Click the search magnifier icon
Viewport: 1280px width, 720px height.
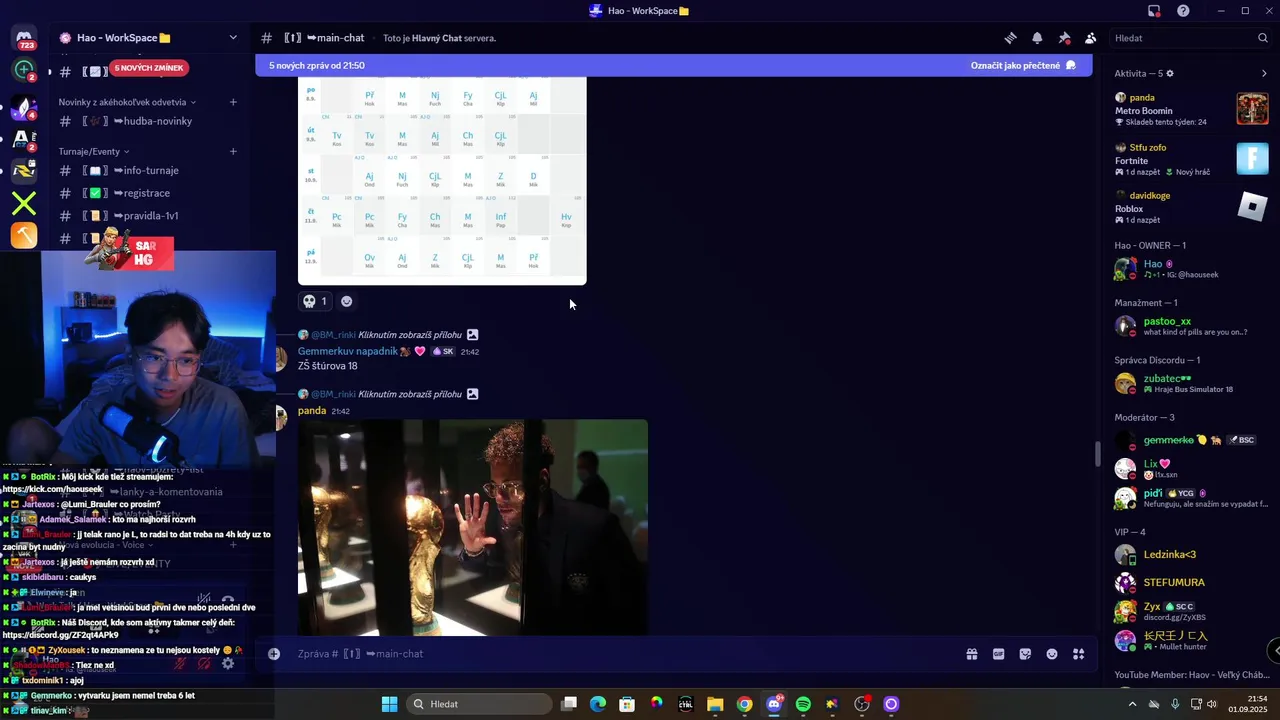(1263, 38)
